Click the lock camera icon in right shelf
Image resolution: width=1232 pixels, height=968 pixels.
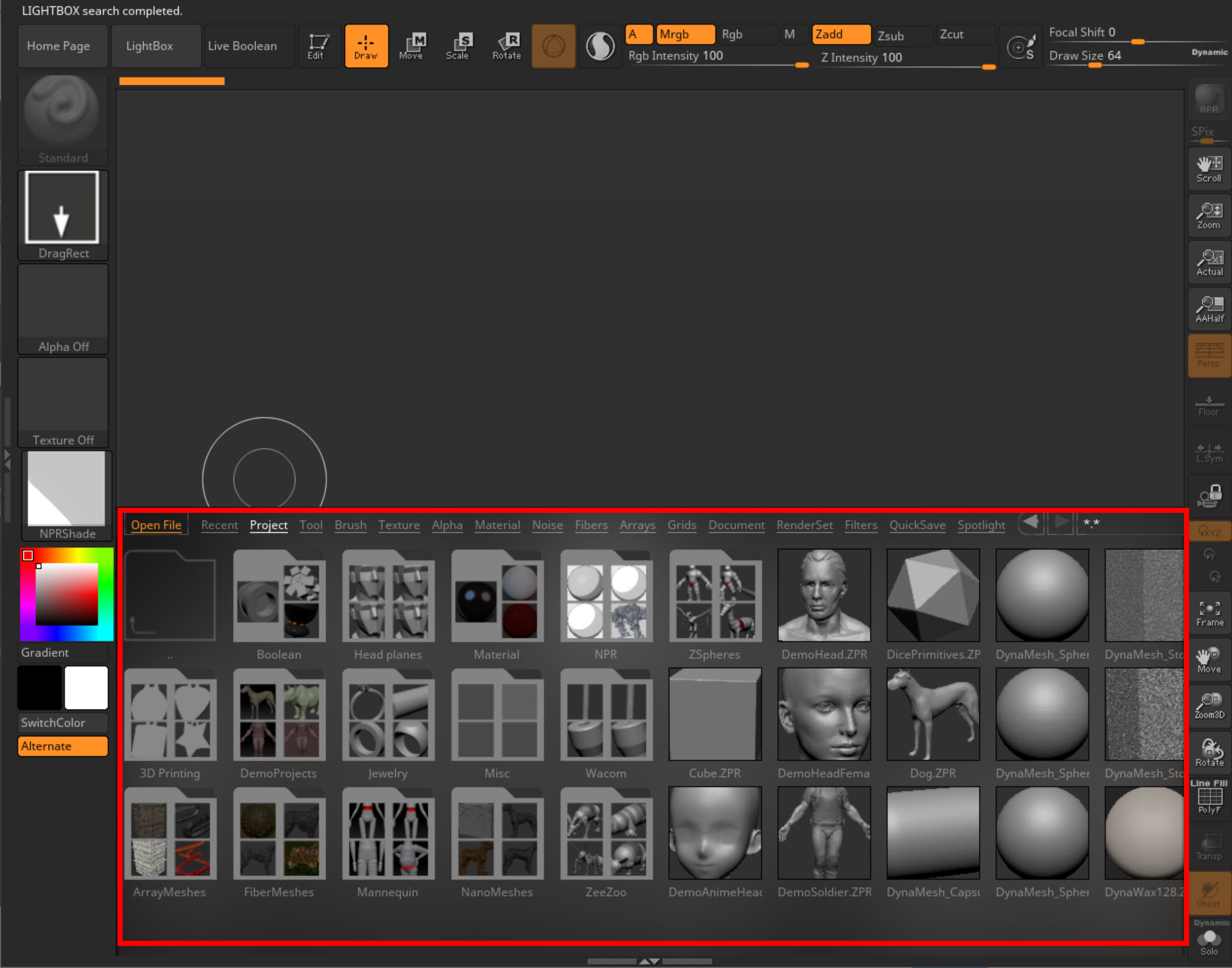click(1209, 496)
